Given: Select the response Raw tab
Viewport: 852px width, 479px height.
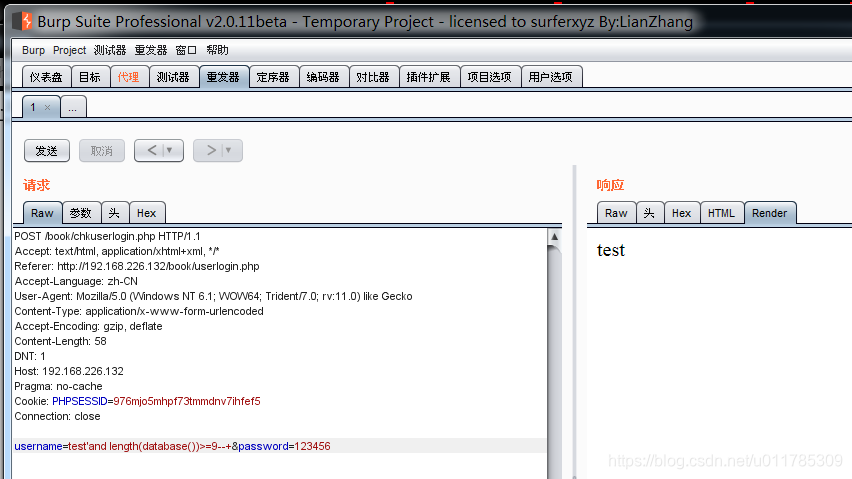Looking at the screenshot, I should click(x=616, y=213).
